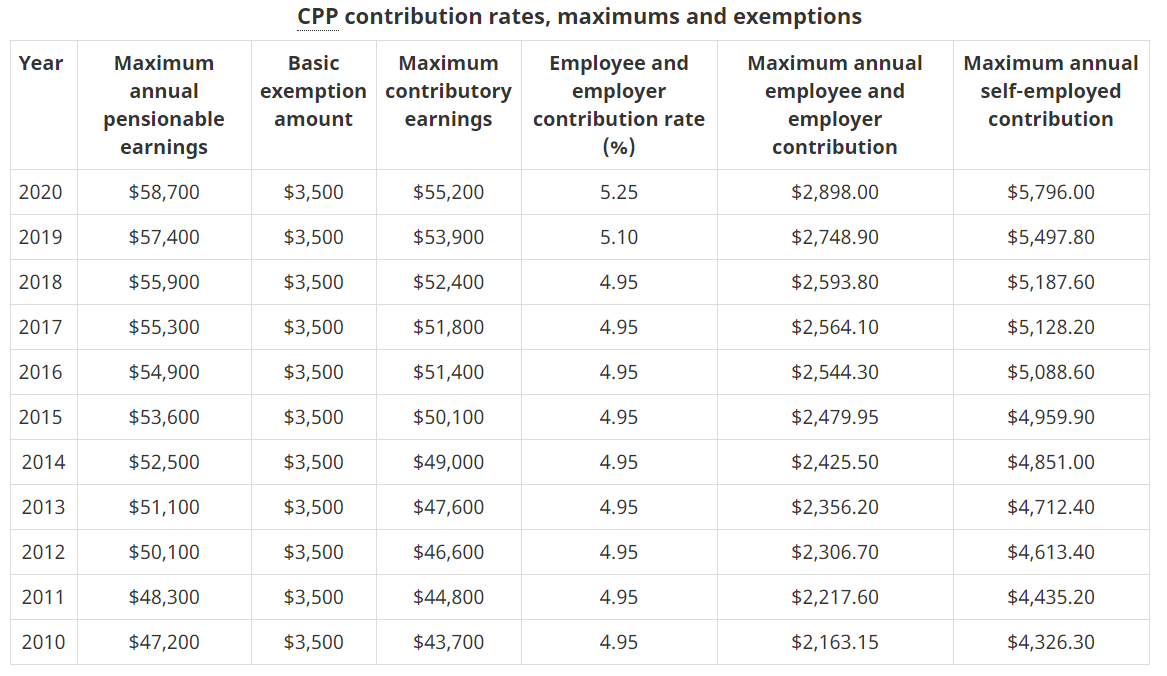Click the $2,564.10 employee contribution cell

(835, 327)
